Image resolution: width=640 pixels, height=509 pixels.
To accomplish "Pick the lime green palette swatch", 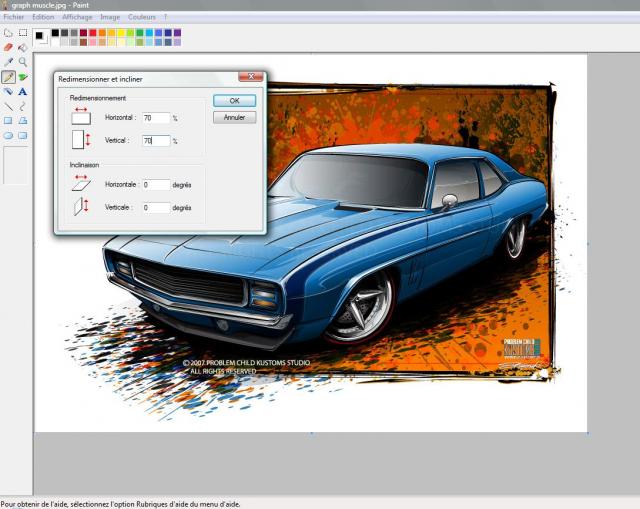I will click(x=130, y=33).
